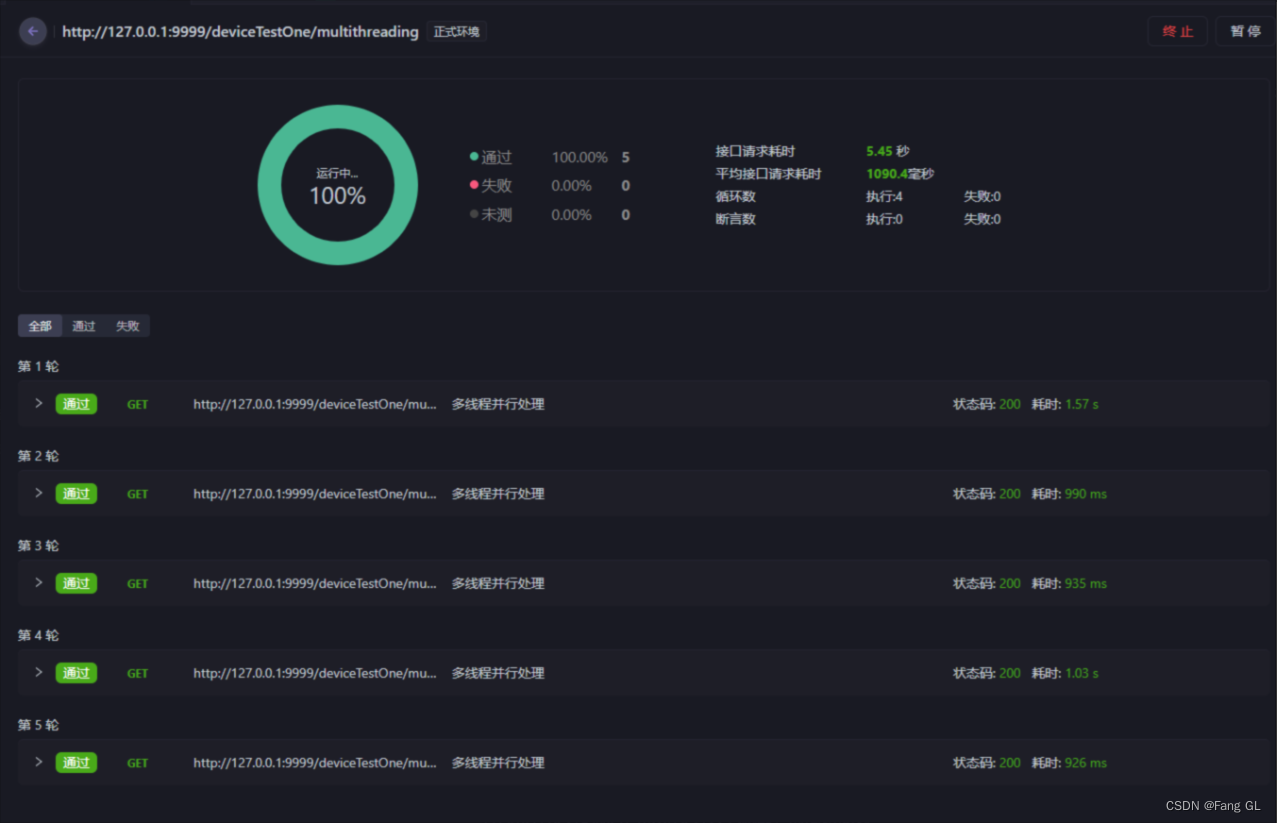Click the green 通过 legend dot
This screenshot has height=823, width=1277.
click(474, 157)
